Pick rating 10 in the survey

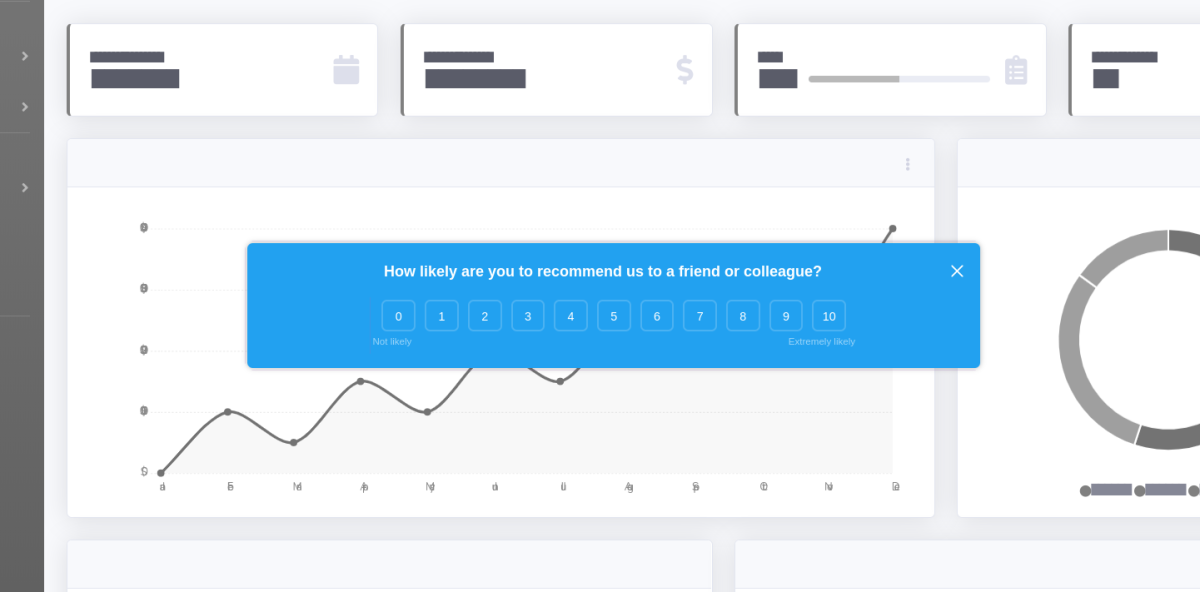pos(829,316)
